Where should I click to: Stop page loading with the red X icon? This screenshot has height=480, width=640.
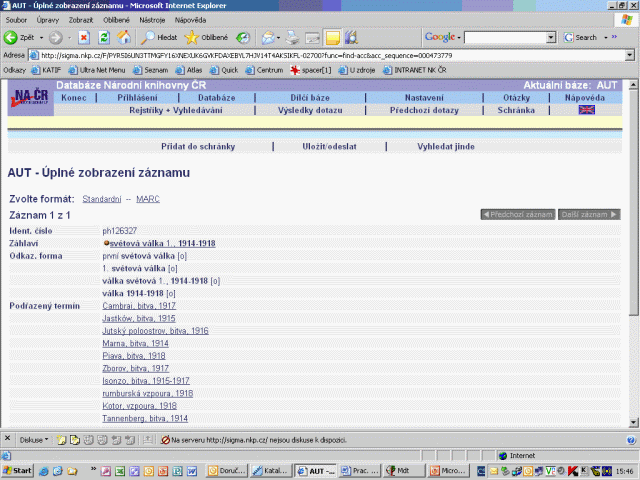[84, 38]
